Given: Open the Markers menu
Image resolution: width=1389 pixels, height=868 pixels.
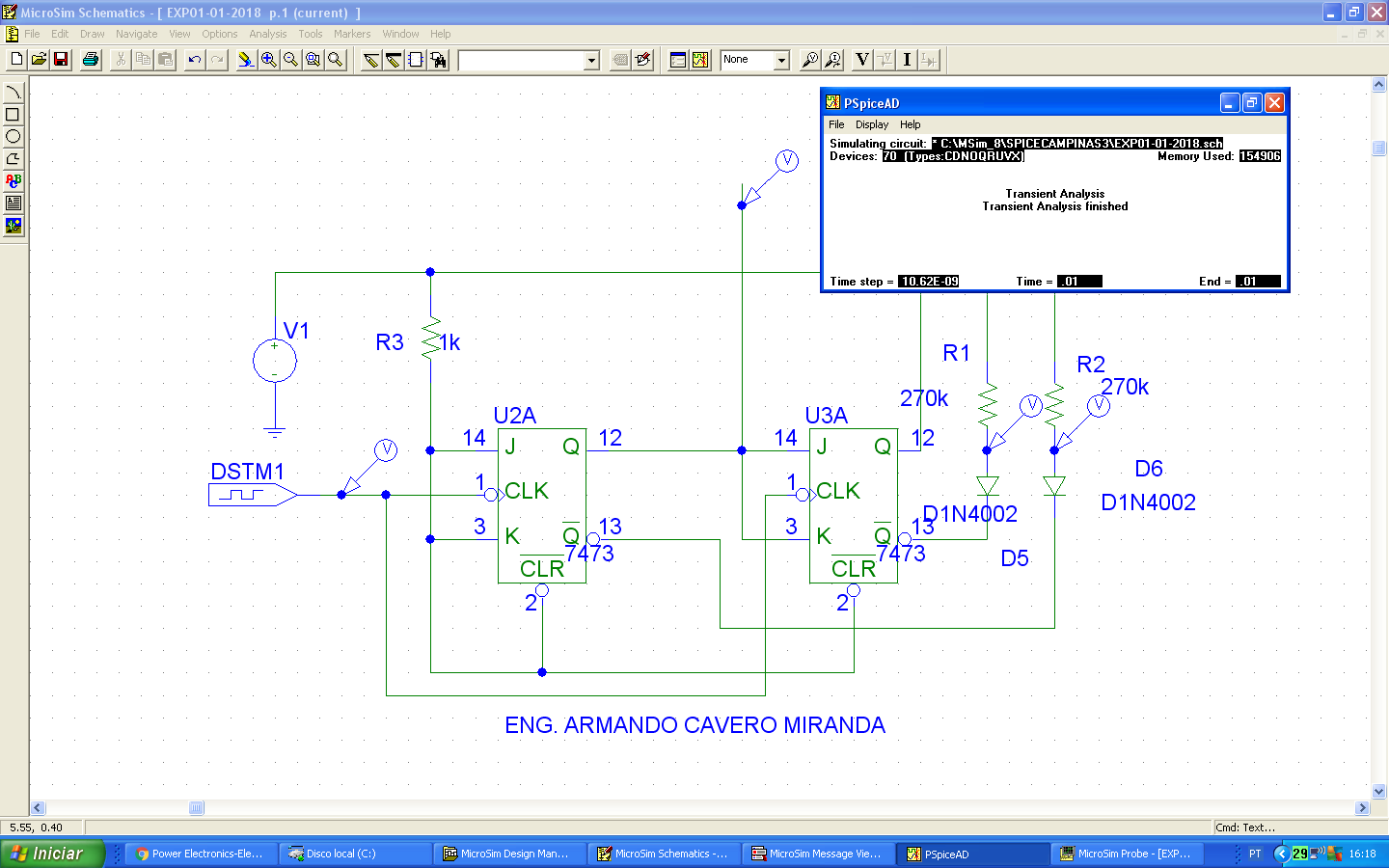Looking at the screenshot, I should [351, 34].
